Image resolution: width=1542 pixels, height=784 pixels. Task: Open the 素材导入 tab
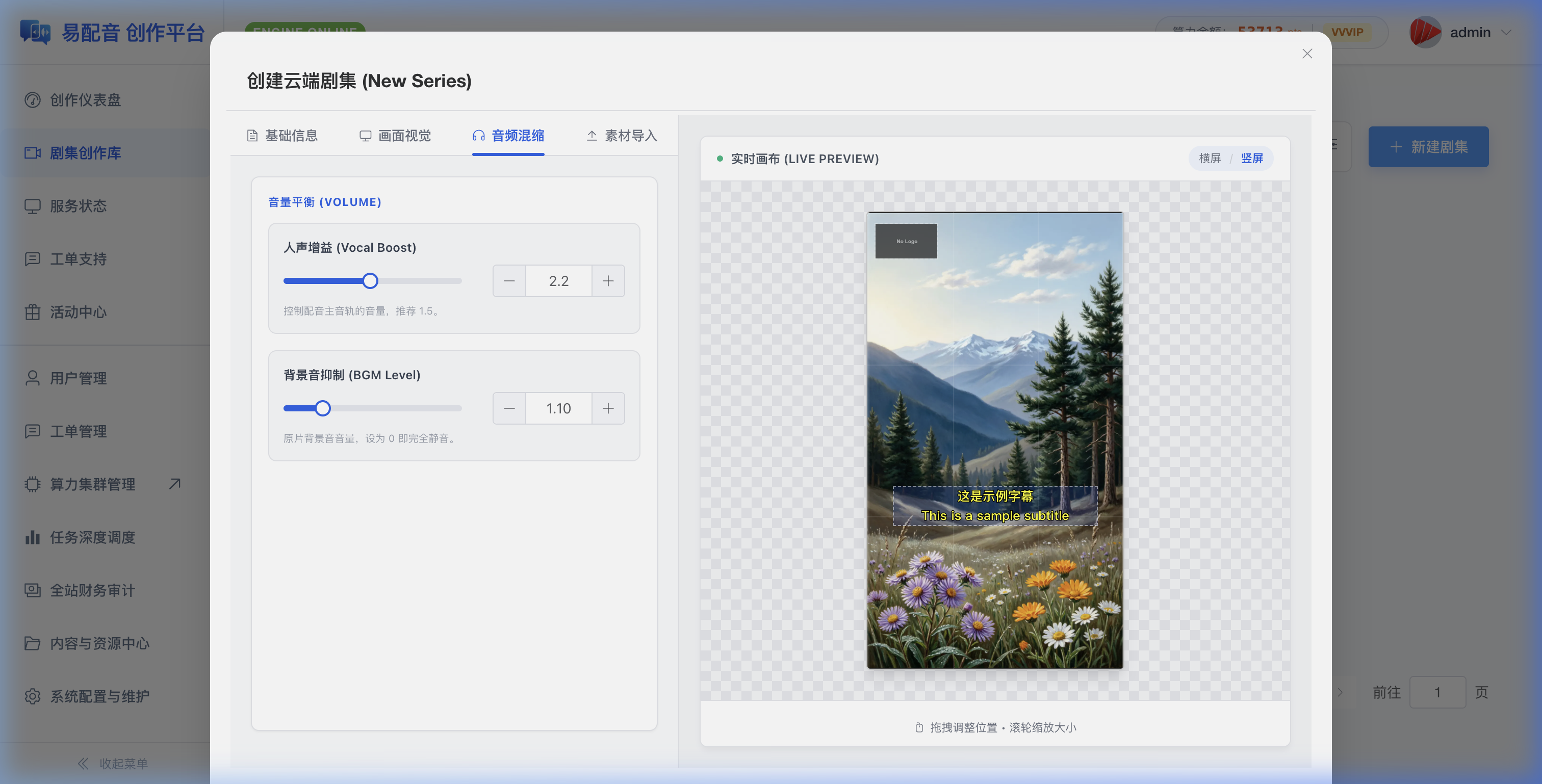tap(622, 136)
